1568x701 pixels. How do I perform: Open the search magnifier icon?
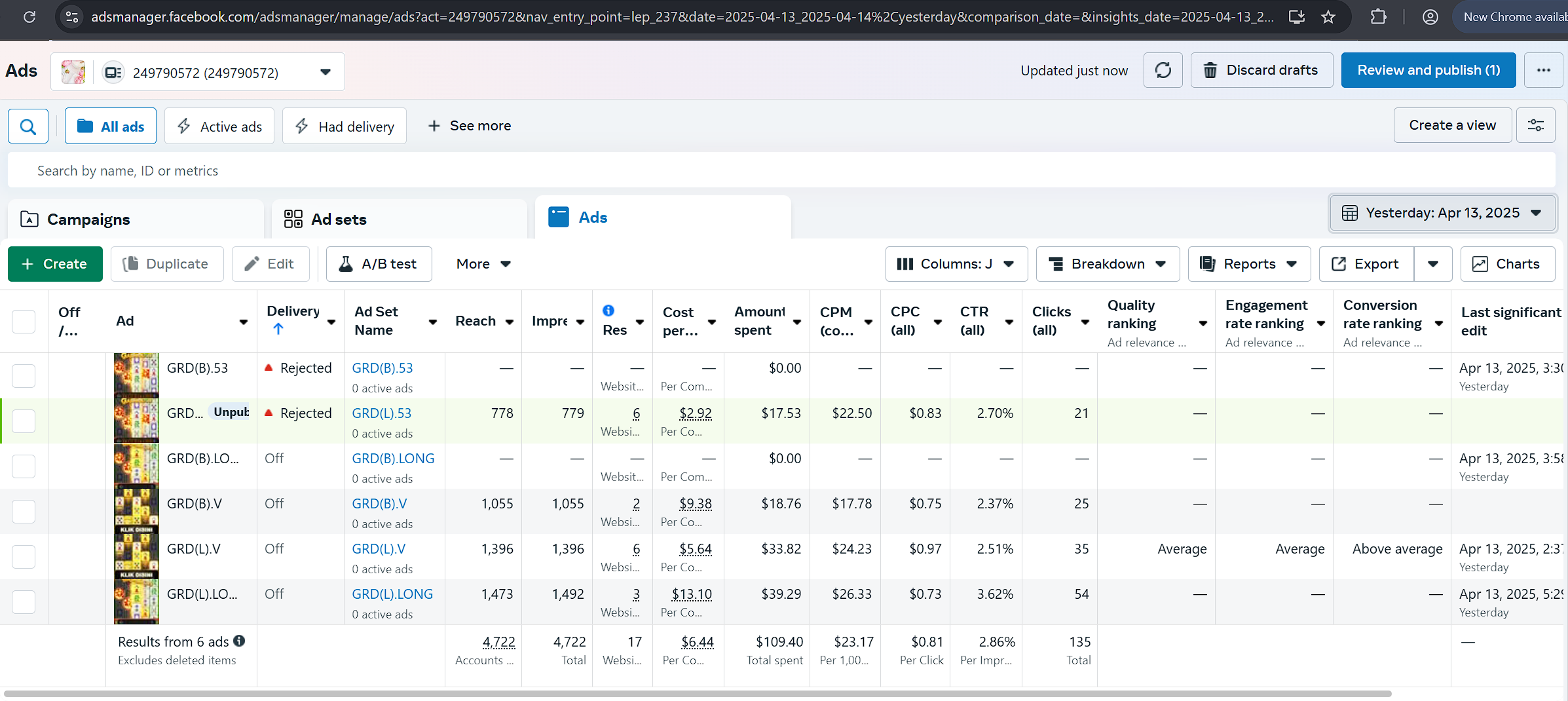(28, 126)
